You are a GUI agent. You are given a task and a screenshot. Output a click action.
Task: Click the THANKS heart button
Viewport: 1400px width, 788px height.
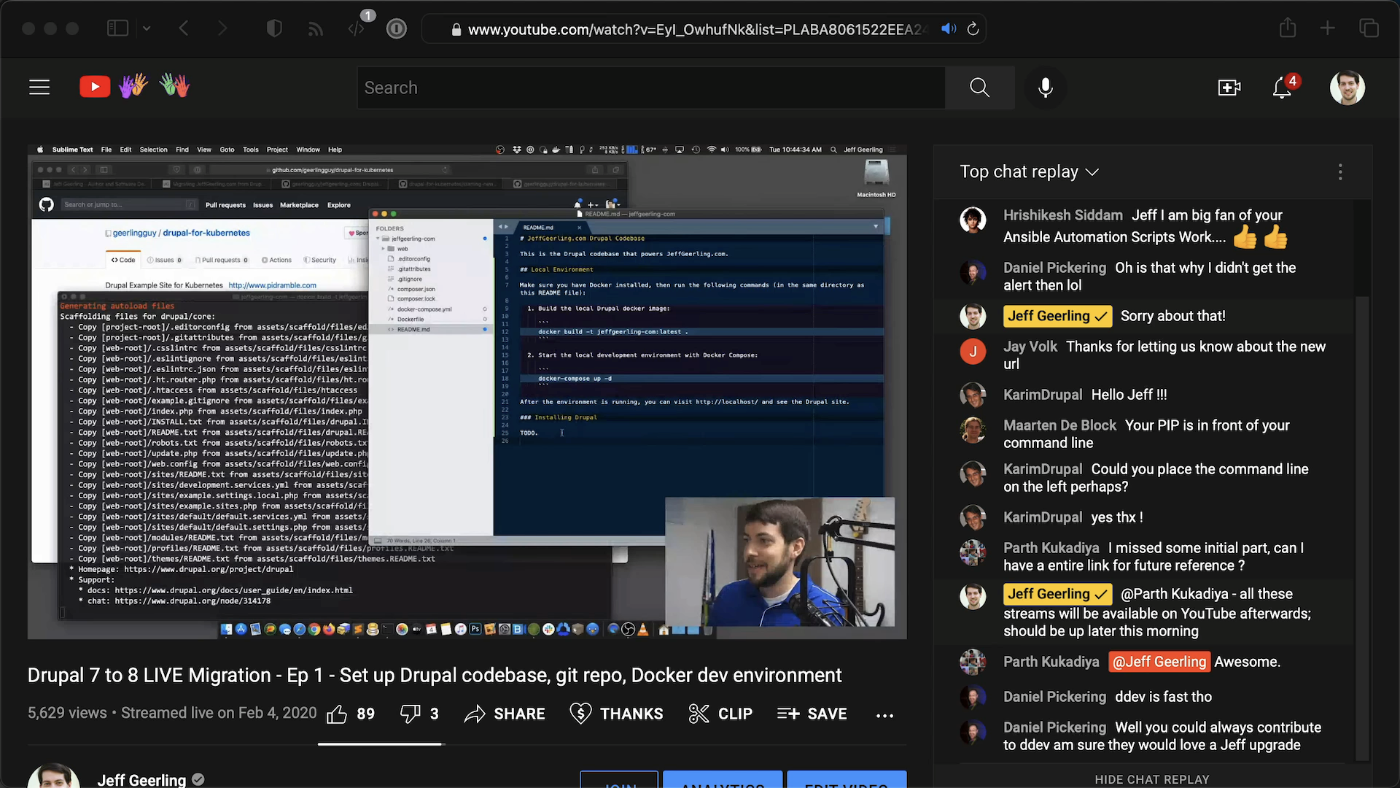(x=616, y=714)
